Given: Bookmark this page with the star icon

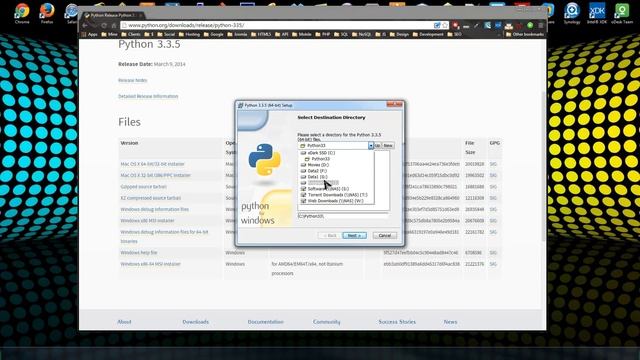Looking at the screenshot, I should (x=445, y=25).
